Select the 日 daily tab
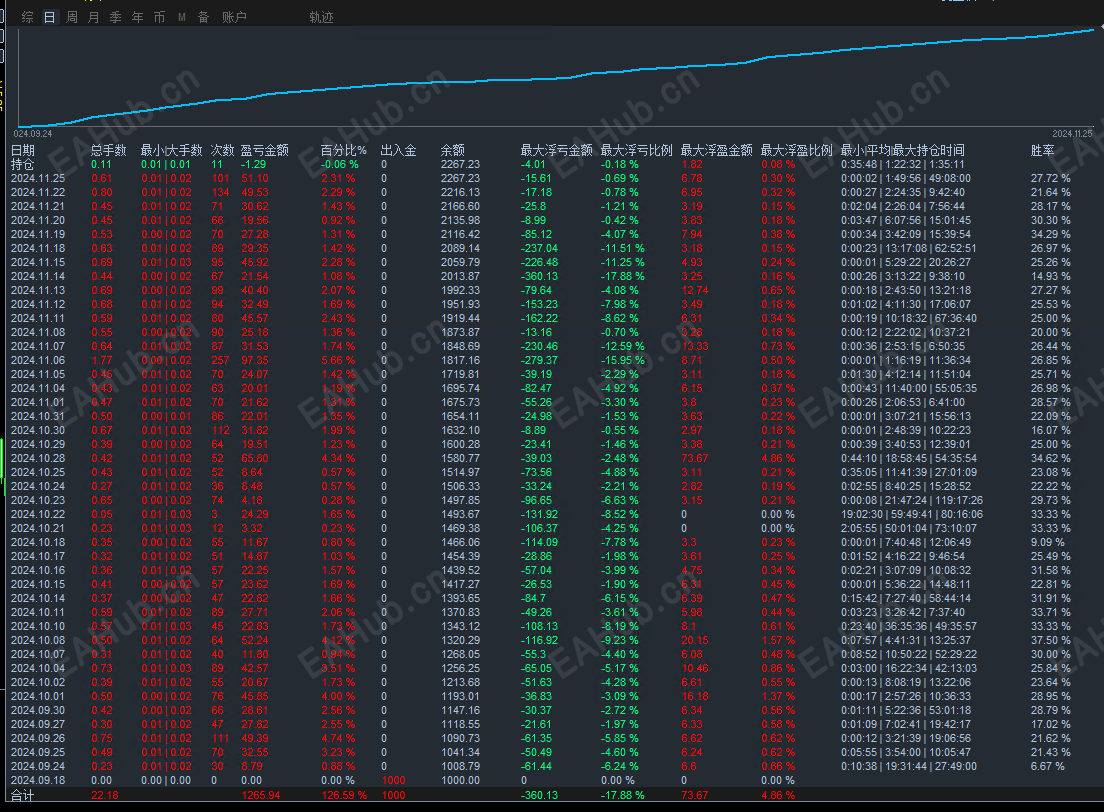Image resolution: width=1104 pixels, height=812 pixels. coord(49,17)
